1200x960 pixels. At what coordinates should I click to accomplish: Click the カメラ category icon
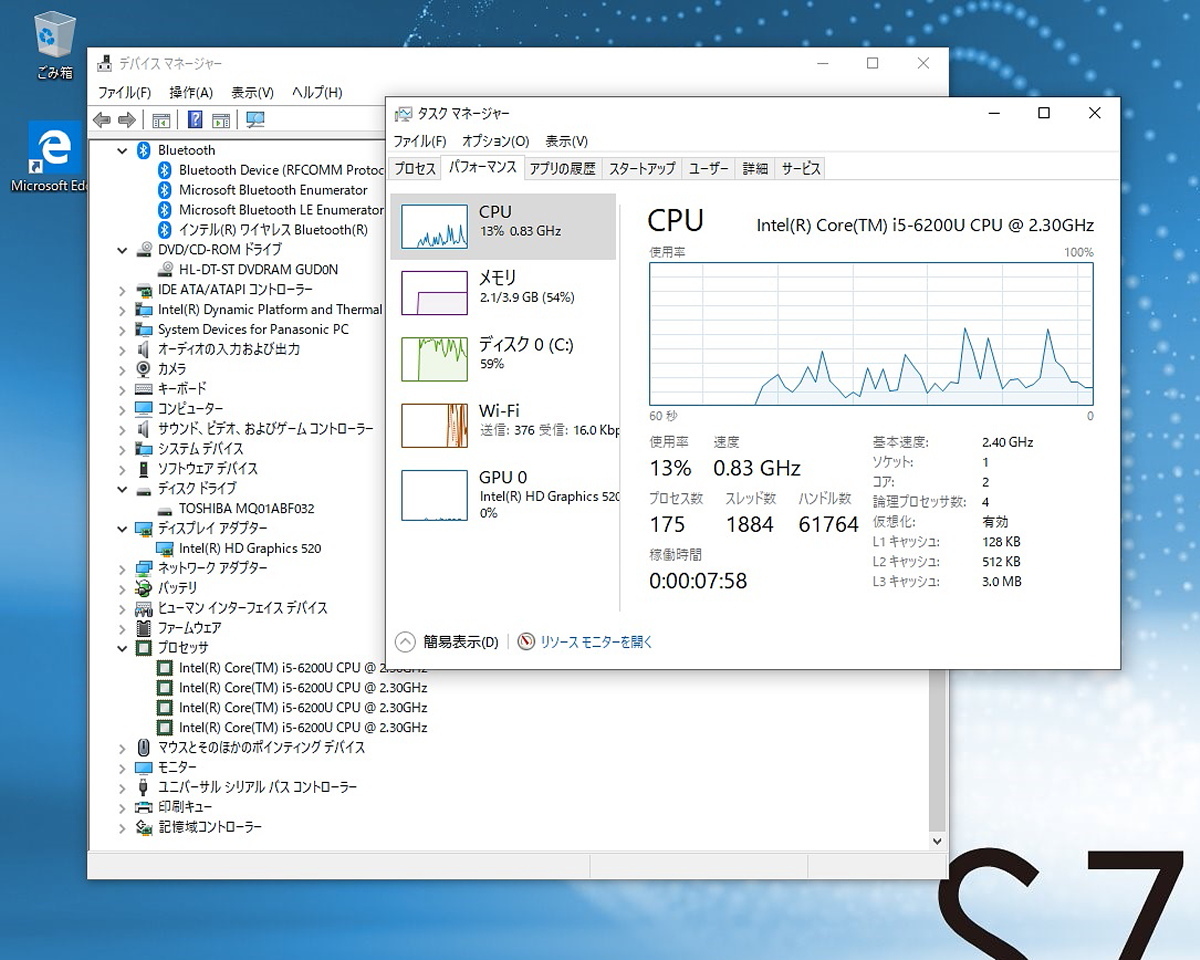[144, 369]
